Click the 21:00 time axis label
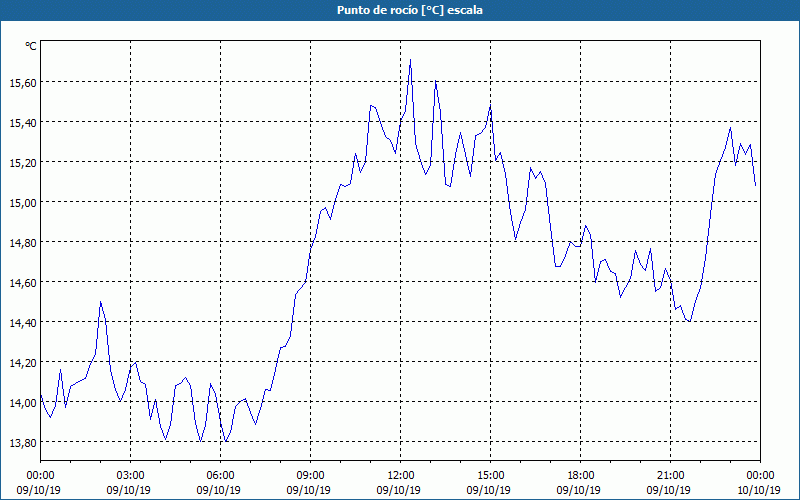The height and width of the screenshot is (500, 800). click(670, 476)
